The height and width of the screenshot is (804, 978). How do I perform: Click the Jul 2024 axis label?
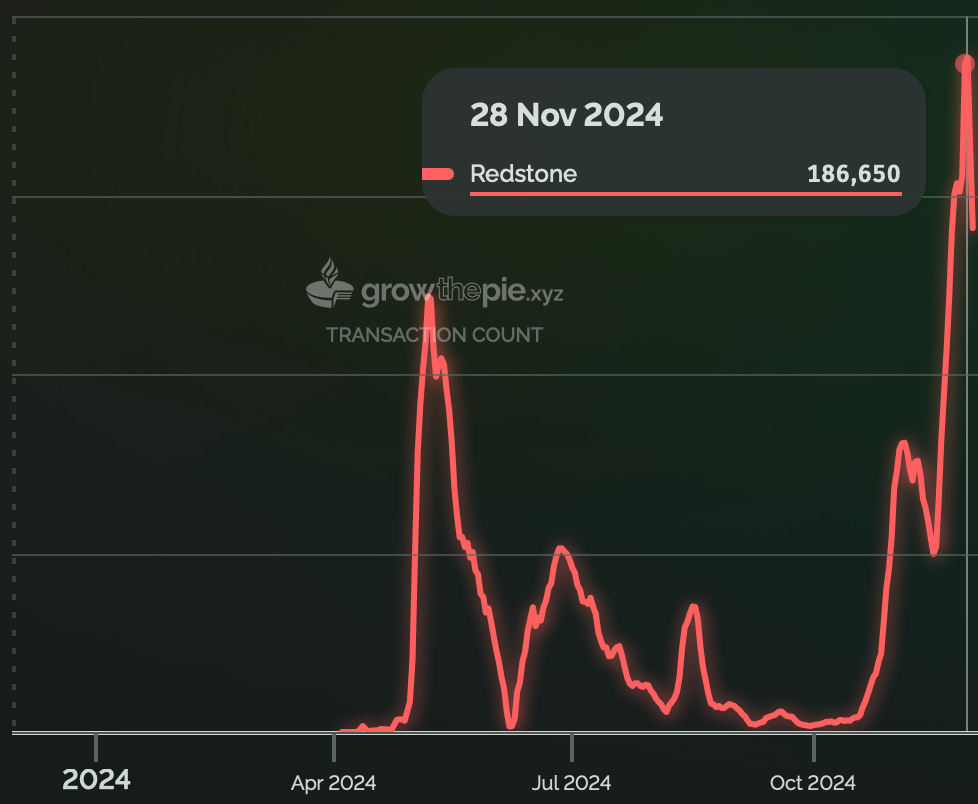coord(571,783)
